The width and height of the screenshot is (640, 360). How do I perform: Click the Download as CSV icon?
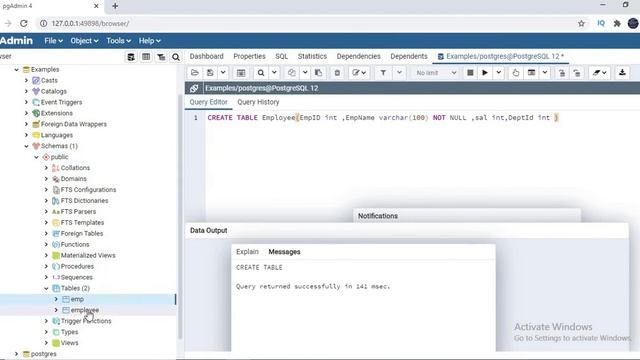[622, 73]
